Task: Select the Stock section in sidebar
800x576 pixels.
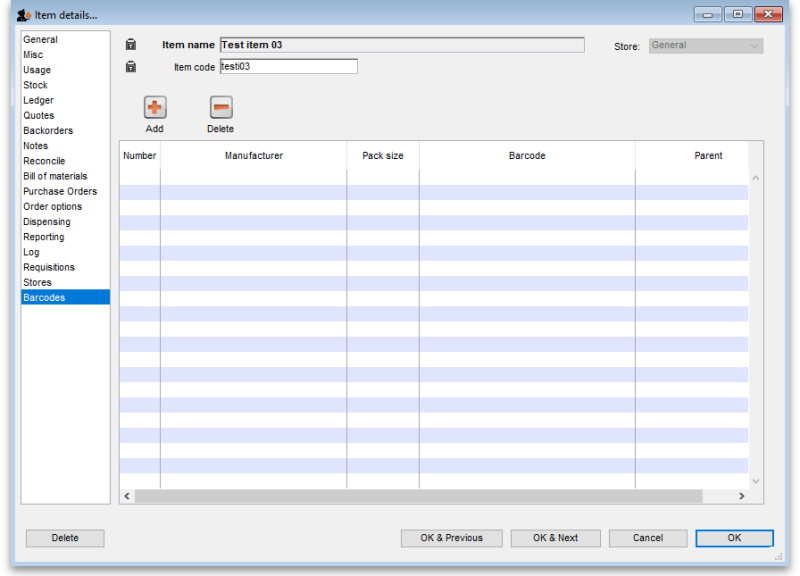Action: click(35, 85)
